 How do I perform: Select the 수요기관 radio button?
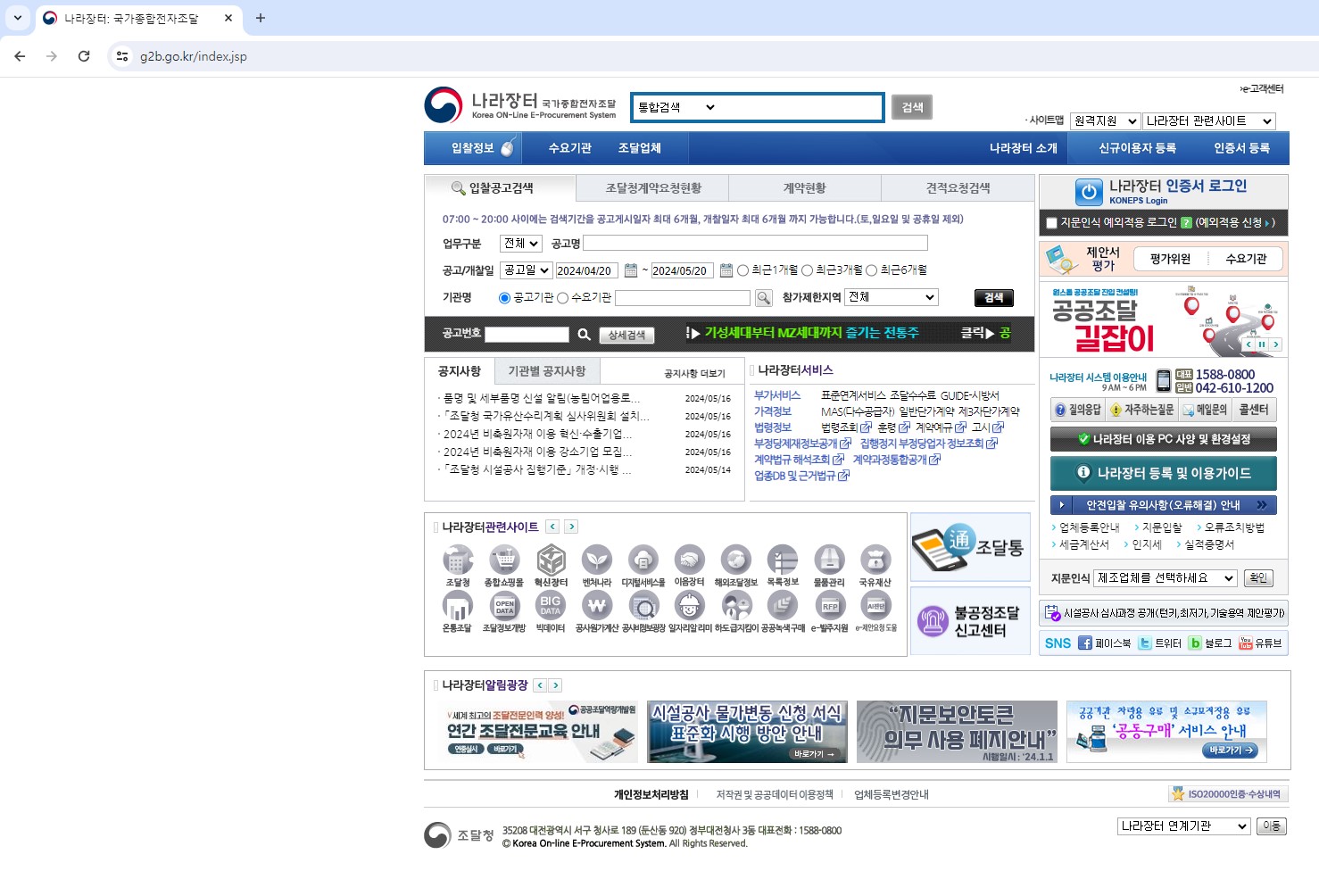562,298
